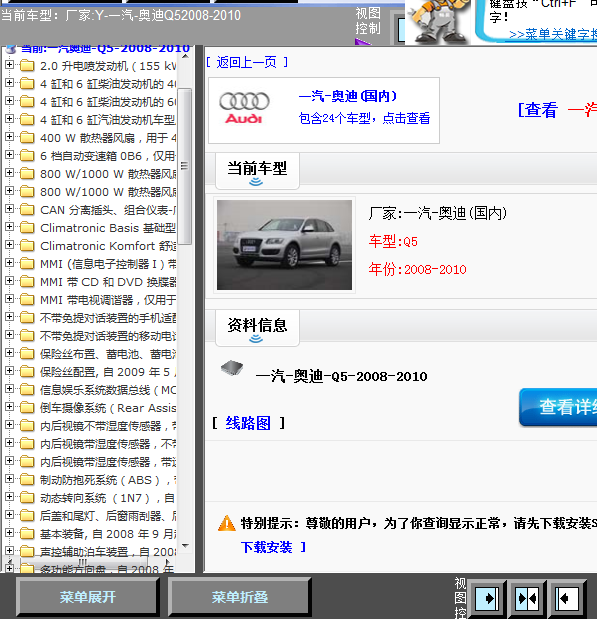Expand the 2.0 升电喷发动机 tree node
597x619 pixels.
pyautogui.click(x=9, y=65)
